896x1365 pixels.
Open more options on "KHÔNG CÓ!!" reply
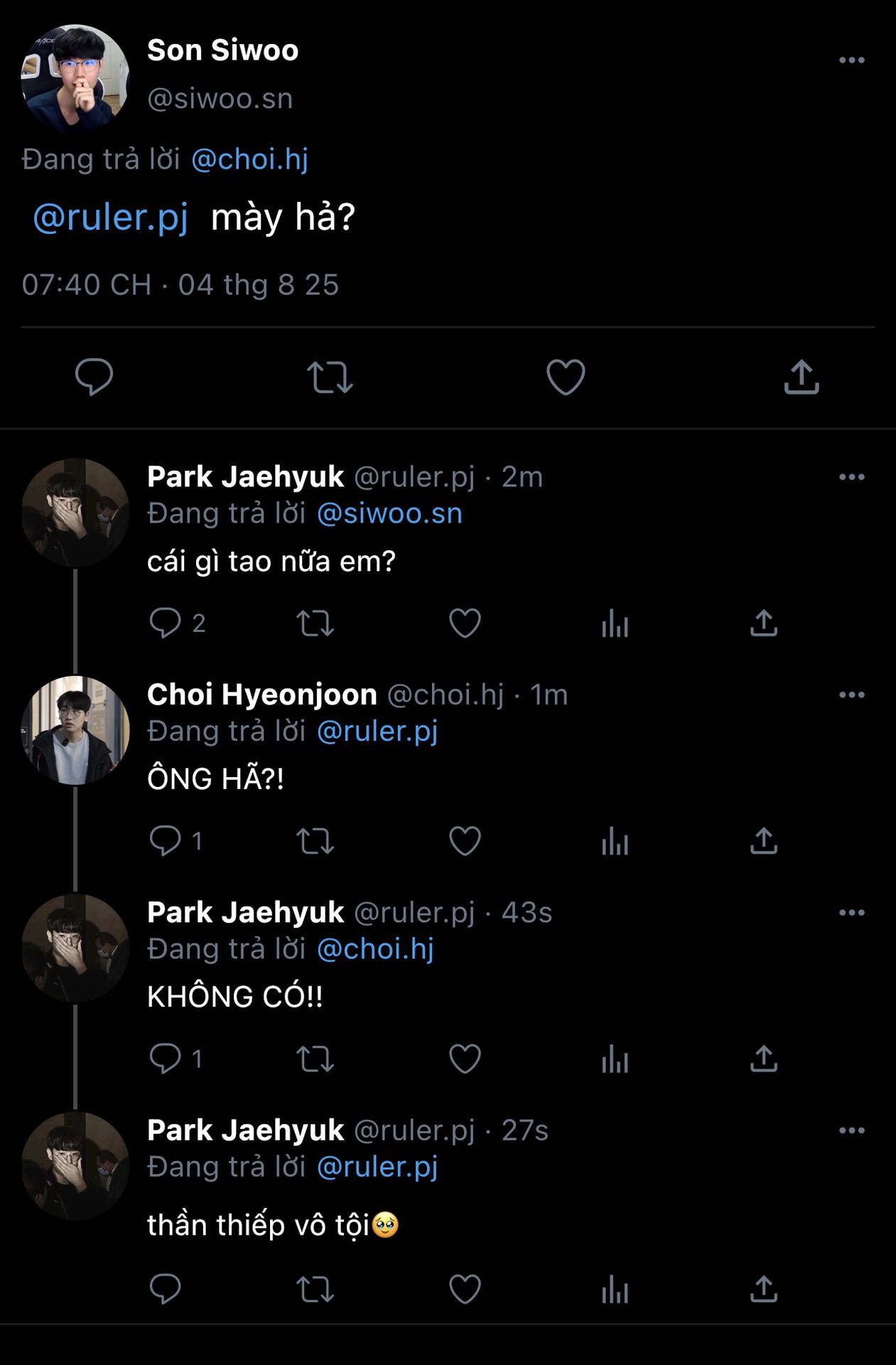pos(851,913)
